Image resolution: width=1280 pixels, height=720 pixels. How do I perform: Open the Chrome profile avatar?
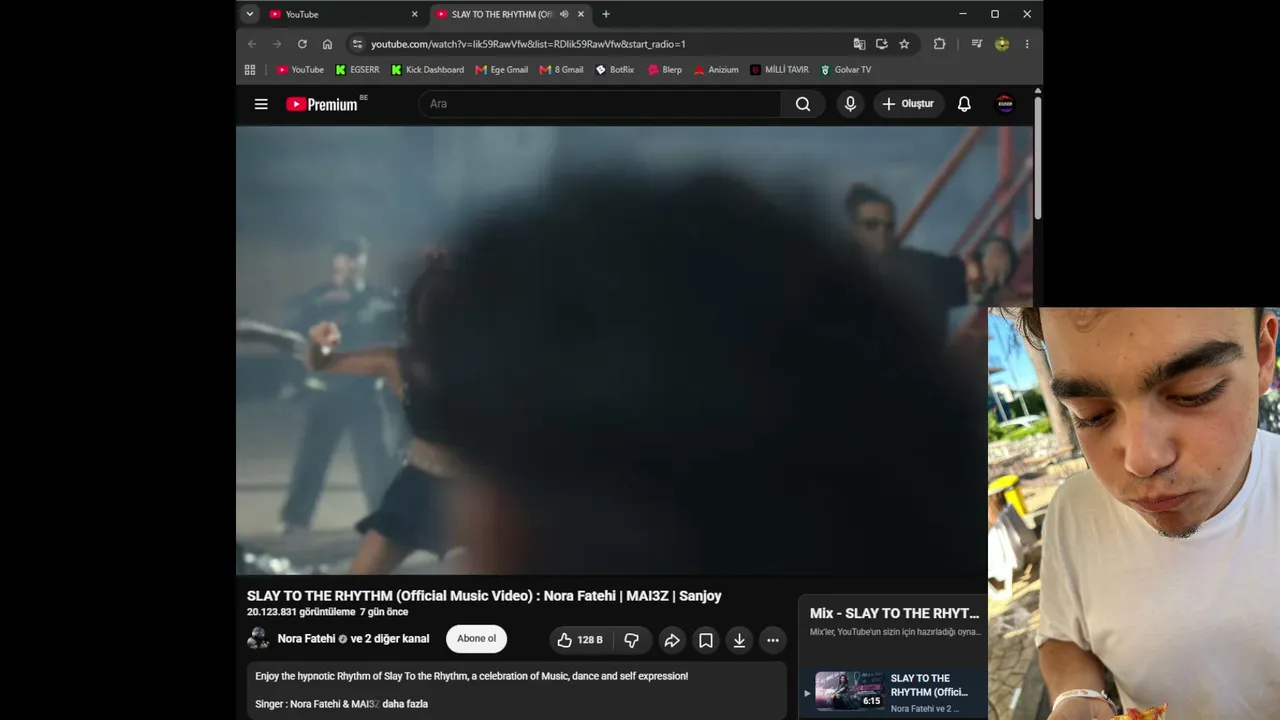click(1002, 44)
